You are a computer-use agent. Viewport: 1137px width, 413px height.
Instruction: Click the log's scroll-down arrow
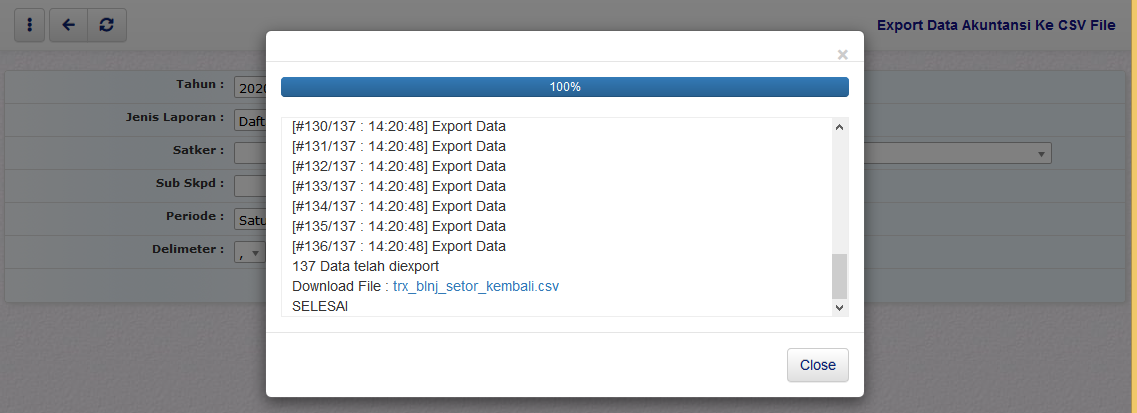click(839, 307)
